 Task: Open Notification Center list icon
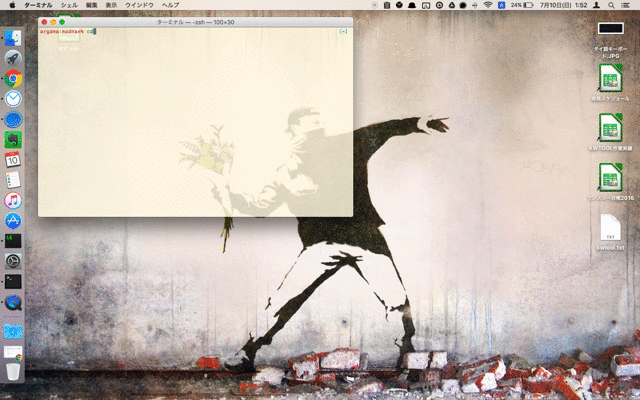pos(625,5)
